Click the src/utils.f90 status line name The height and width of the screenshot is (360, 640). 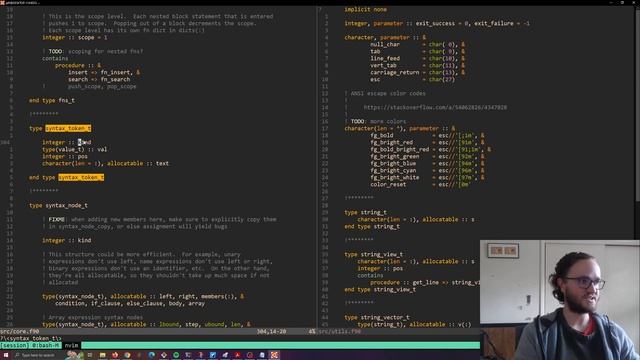(x=339, y=331)
